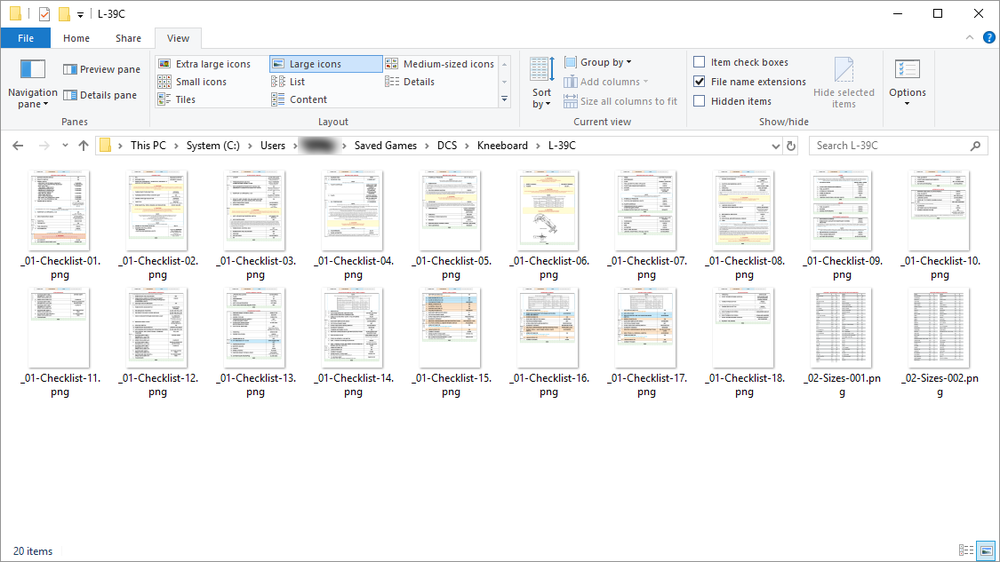Go forward in folder history
The width and height of the screenshot is (1000, 562).
click(43, 145)
